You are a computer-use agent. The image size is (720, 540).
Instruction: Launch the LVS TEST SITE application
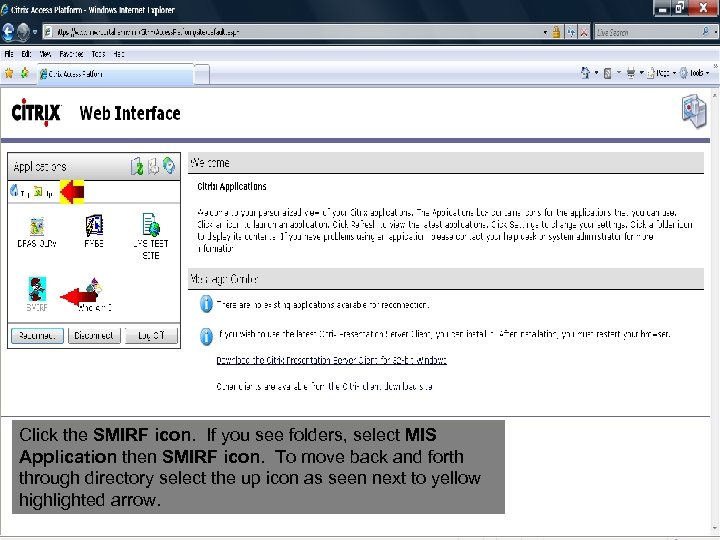(151, 236)
